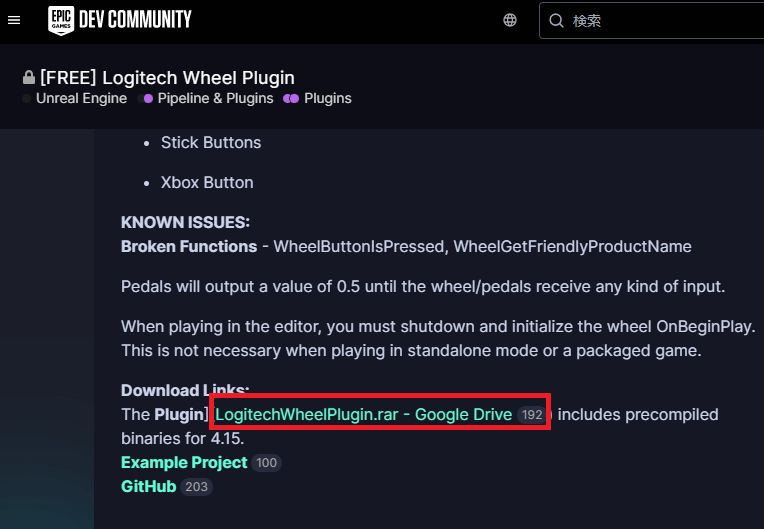Open the Example Project link

[x=184, y=462]
